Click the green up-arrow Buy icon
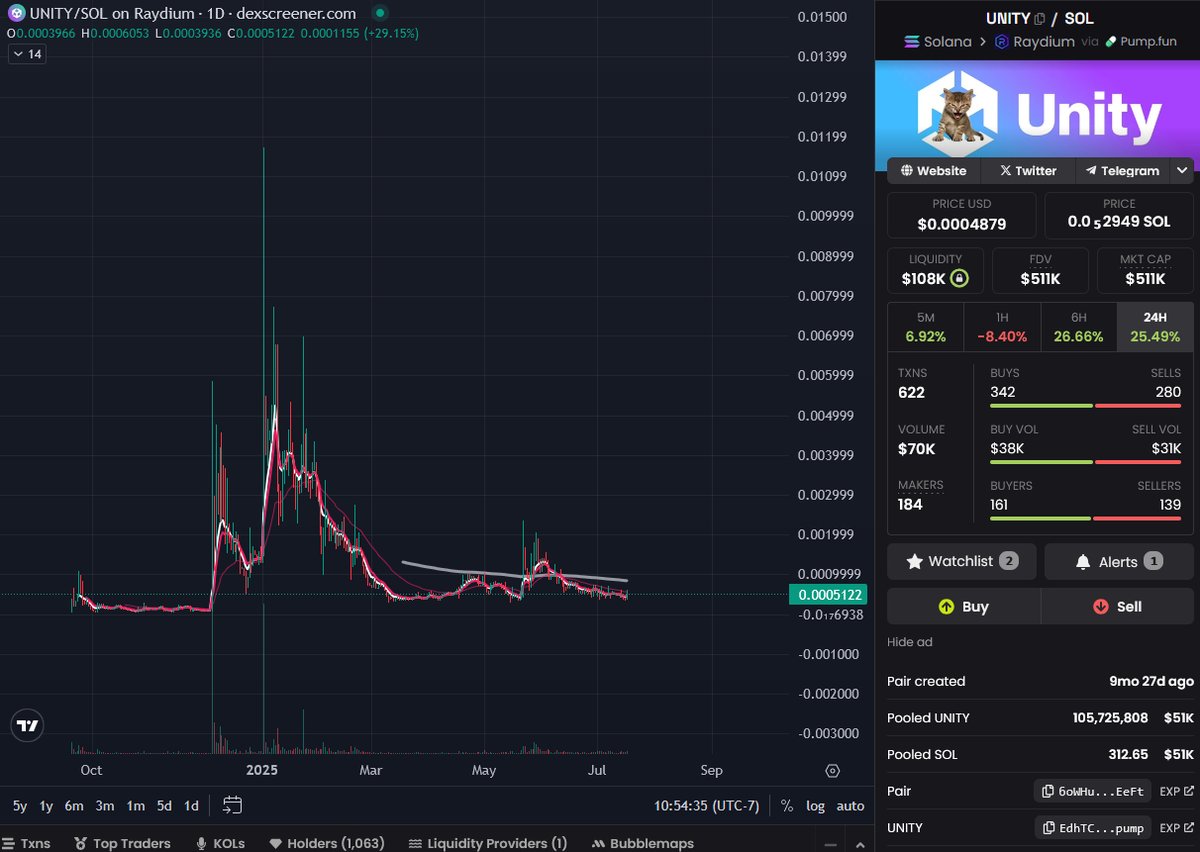This screenshot has width=1200, height=852. (946, 607)
